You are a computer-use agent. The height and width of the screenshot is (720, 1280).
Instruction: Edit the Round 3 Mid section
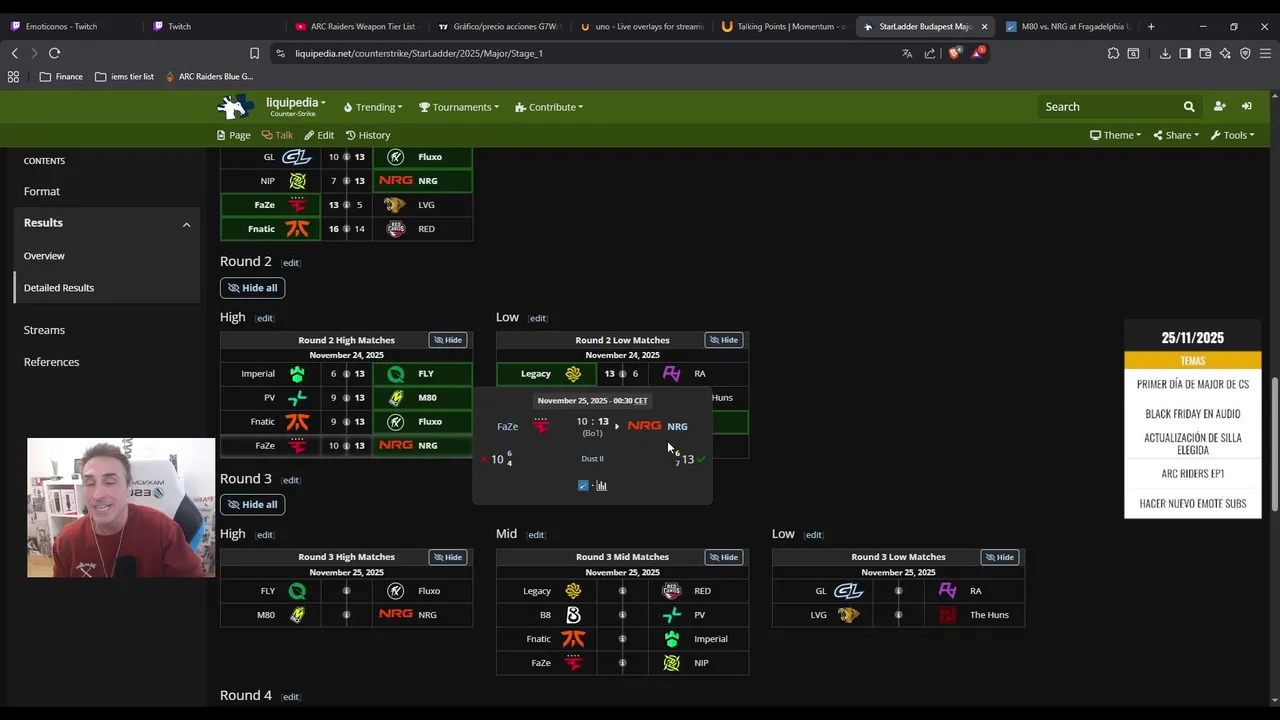(x=537, y=535)
